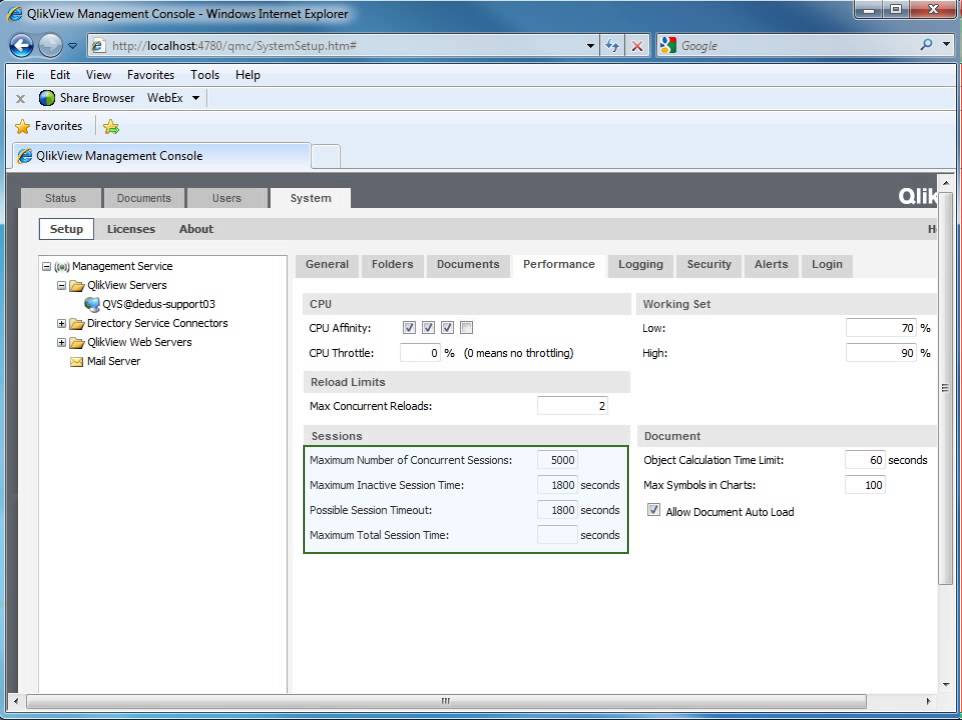This screenshot has width=962, height=720.
Task: Click the Working Set Low field
Action: tap(881, 327)
